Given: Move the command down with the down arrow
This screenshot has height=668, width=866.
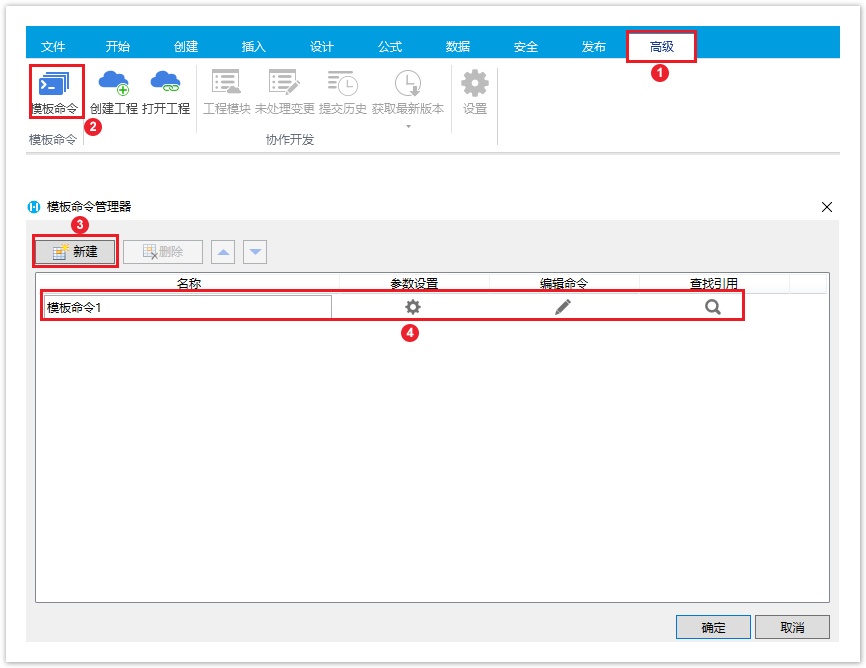Looking at the screenshot, I should point(255,252).
